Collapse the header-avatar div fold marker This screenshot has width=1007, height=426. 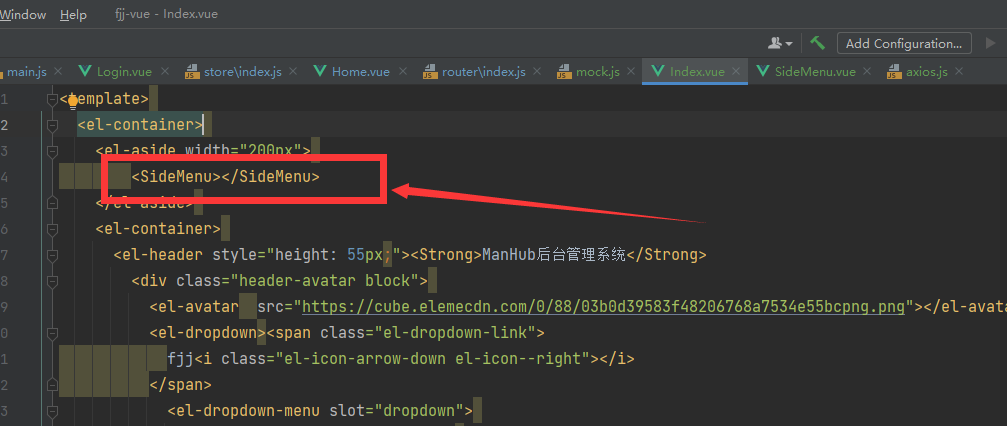pos(52,281)
